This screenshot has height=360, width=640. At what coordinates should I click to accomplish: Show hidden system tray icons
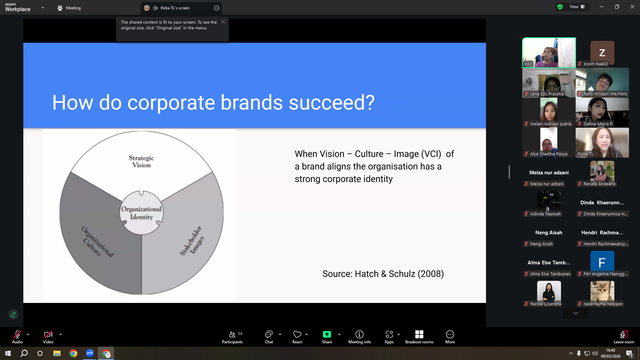pyautogui.click(x=571, y=353)
